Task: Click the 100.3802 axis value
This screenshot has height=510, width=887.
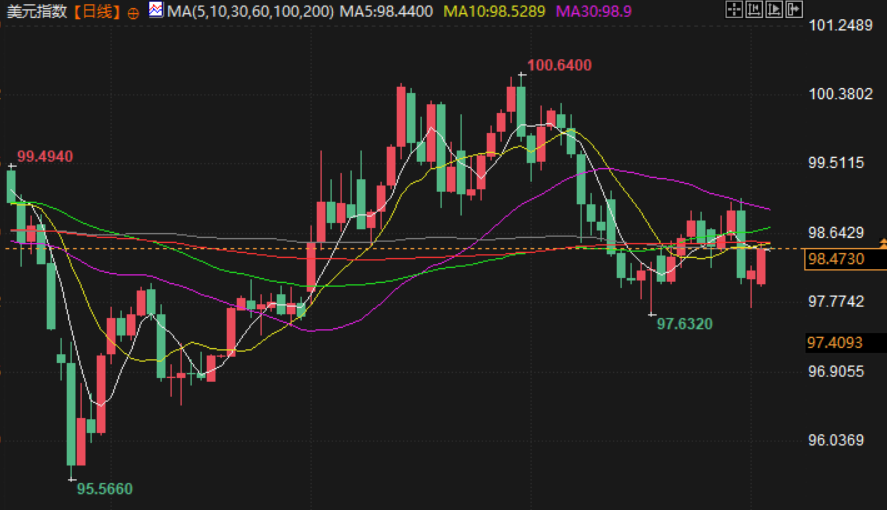Action: tap(841, 94)
